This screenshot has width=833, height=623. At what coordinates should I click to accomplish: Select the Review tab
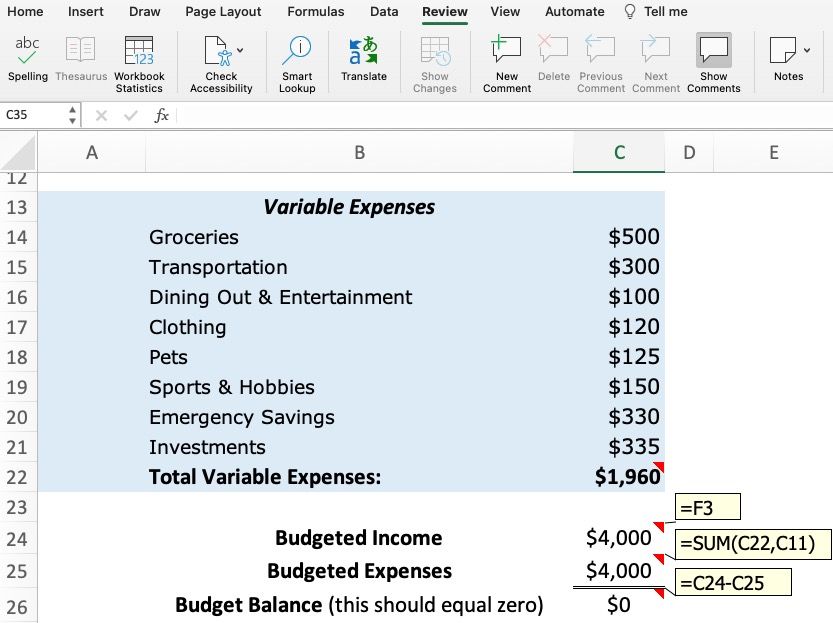click(x=445, y=12)
